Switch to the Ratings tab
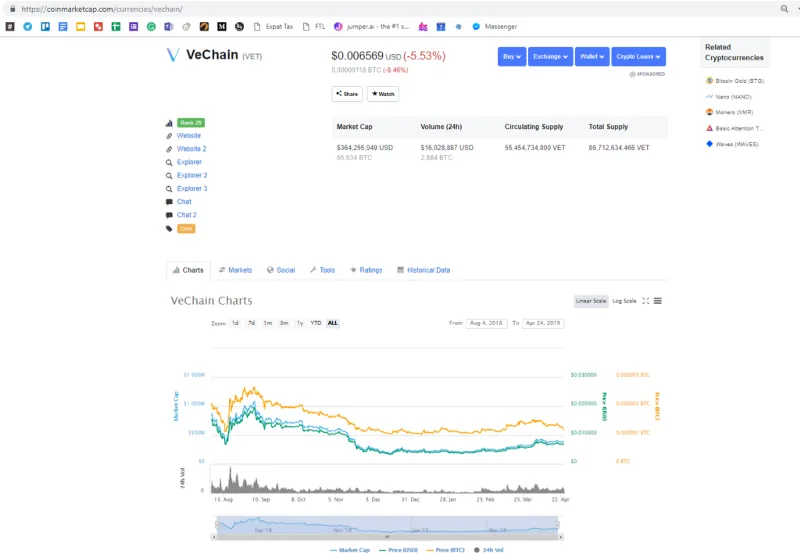This screenshot has width=800, height=553. 366,270
